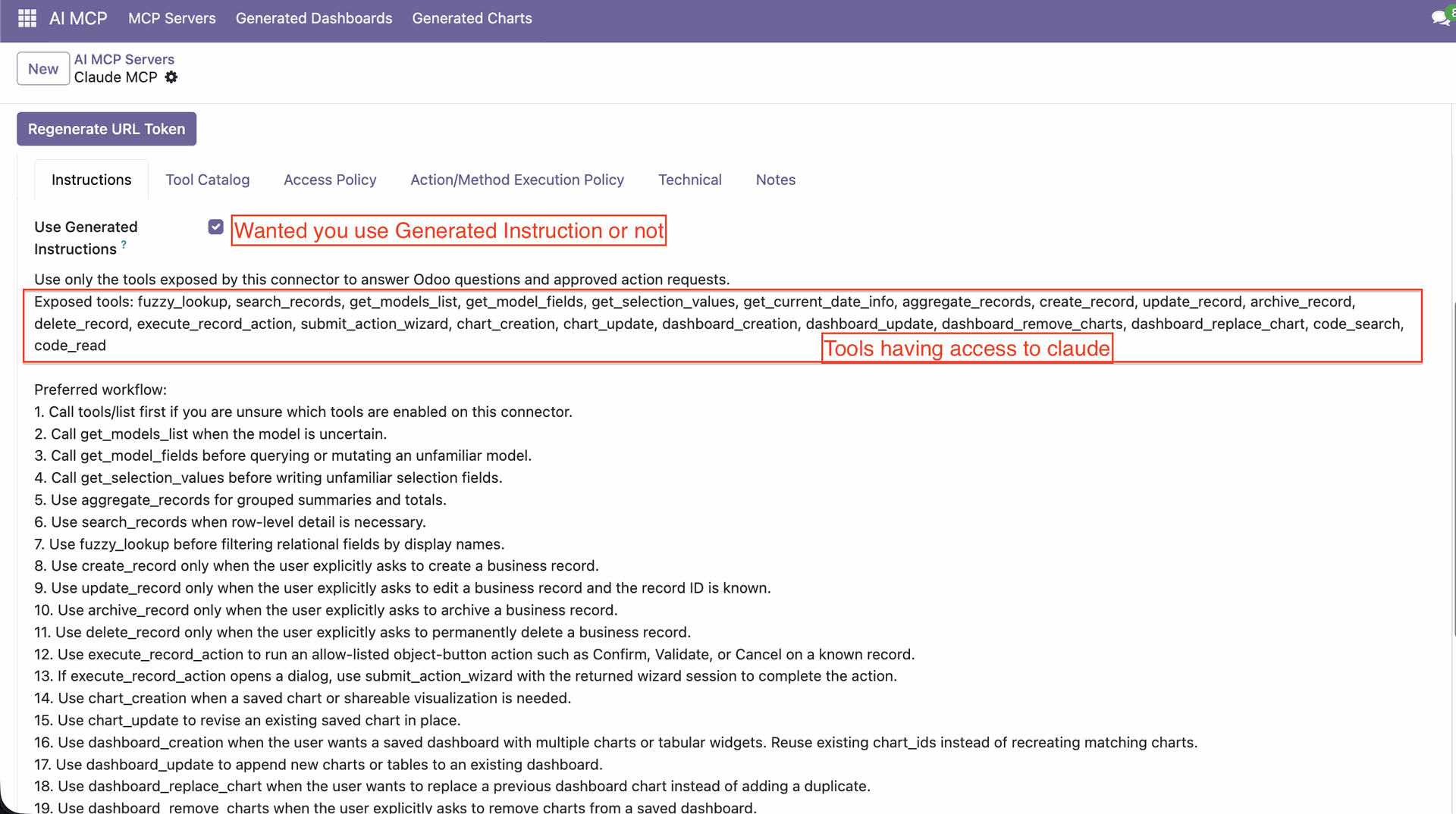Click step 15 'Use chart_update' line

(x=247, y=719)
